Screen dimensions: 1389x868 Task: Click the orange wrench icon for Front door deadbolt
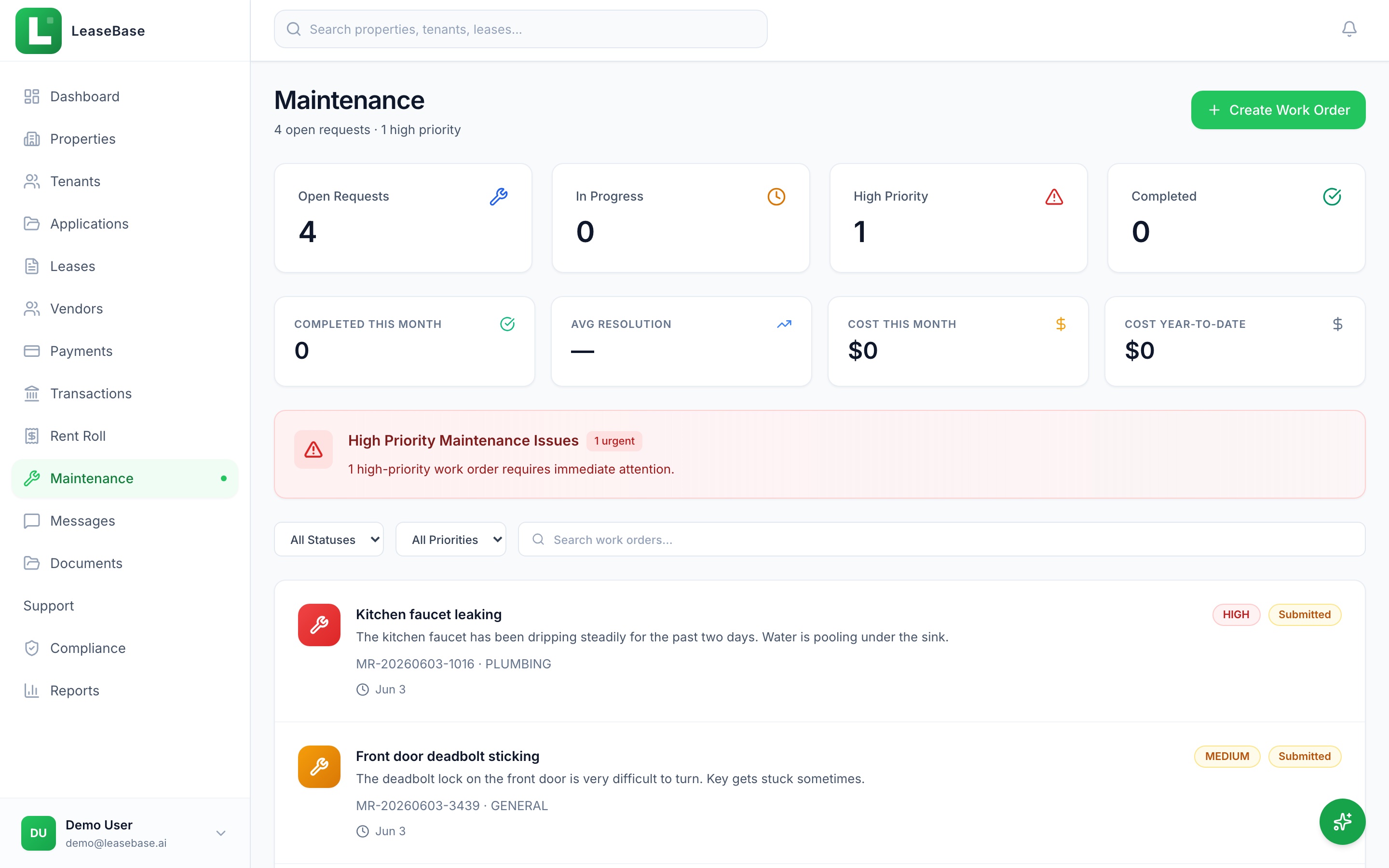coord(319,766)
